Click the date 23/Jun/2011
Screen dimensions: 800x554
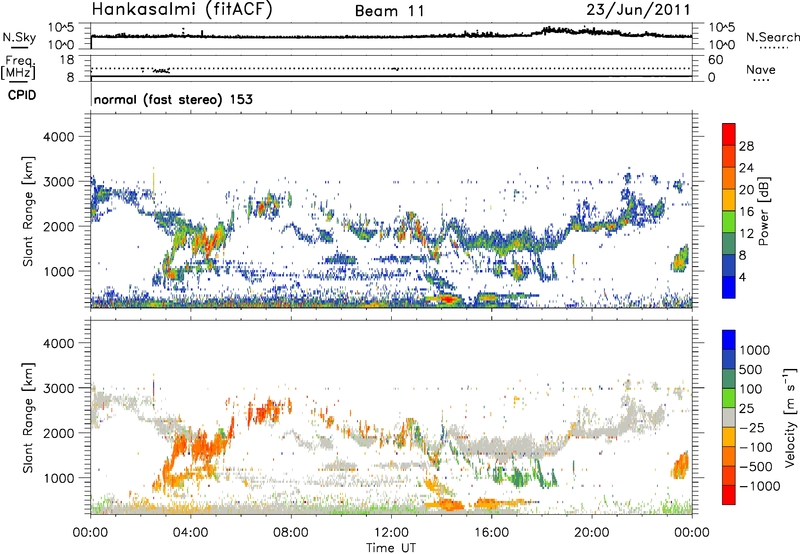(638, 10)
